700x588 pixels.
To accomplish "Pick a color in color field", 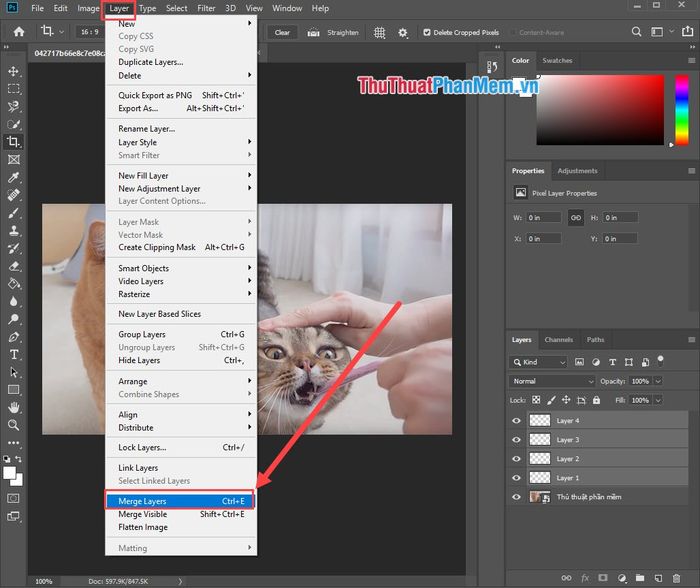I will pyautogui.click(x=600, y=110).
